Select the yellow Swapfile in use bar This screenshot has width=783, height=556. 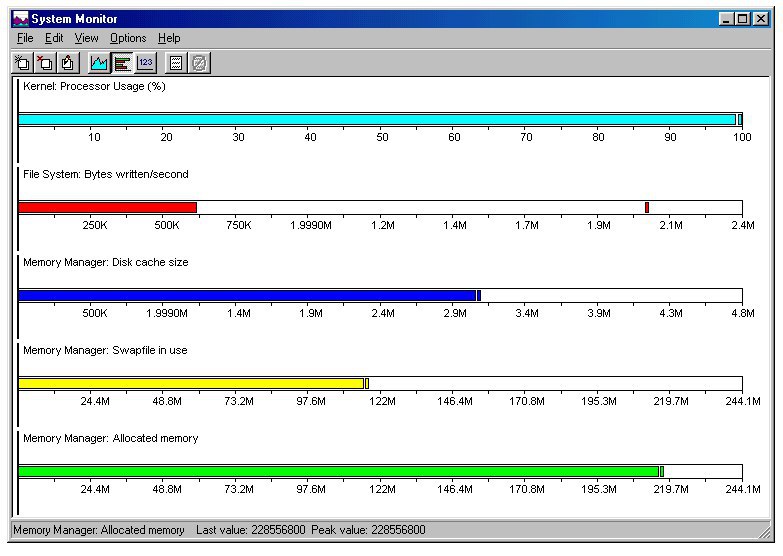click(191, 383)
